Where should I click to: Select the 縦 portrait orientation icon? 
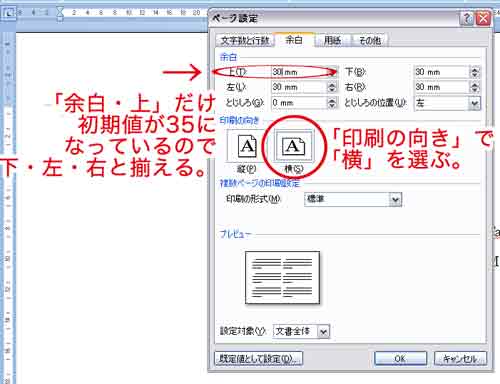click(246, 146)
